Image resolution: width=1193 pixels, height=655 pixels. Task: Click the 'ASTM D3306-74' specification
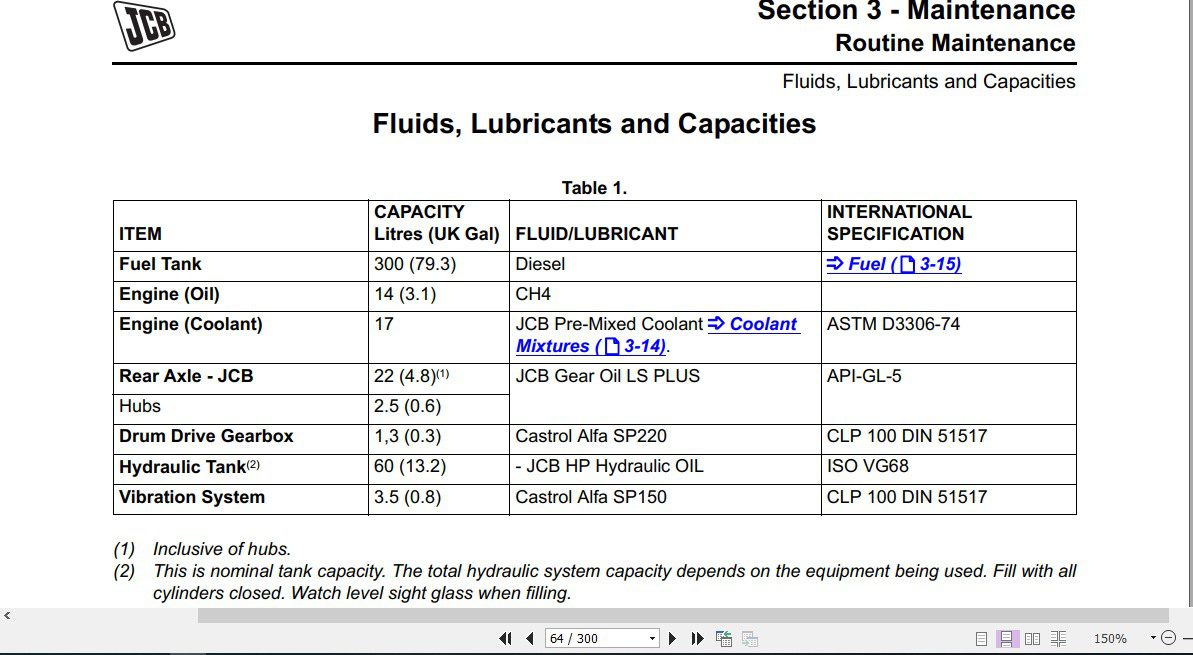pyautogui.click(x=893, y=325)
